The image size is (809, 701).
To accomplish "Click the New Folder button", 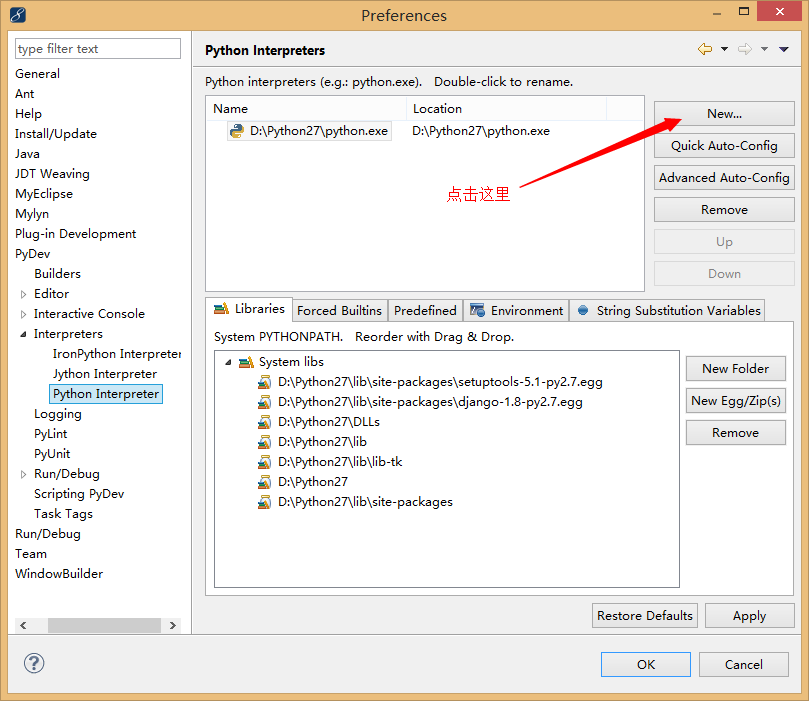I will pyautogui.click(x=736, y=368).
